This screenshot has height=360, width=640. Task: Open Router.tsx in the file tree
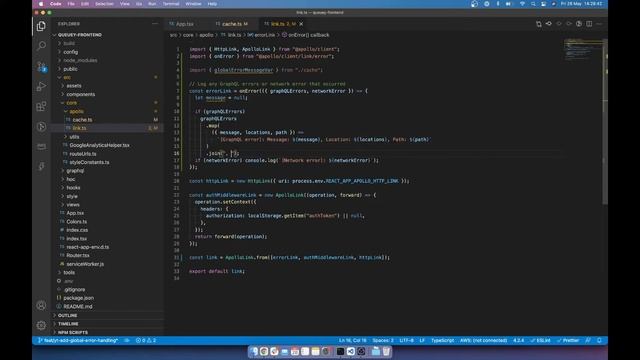pos(78,255)
